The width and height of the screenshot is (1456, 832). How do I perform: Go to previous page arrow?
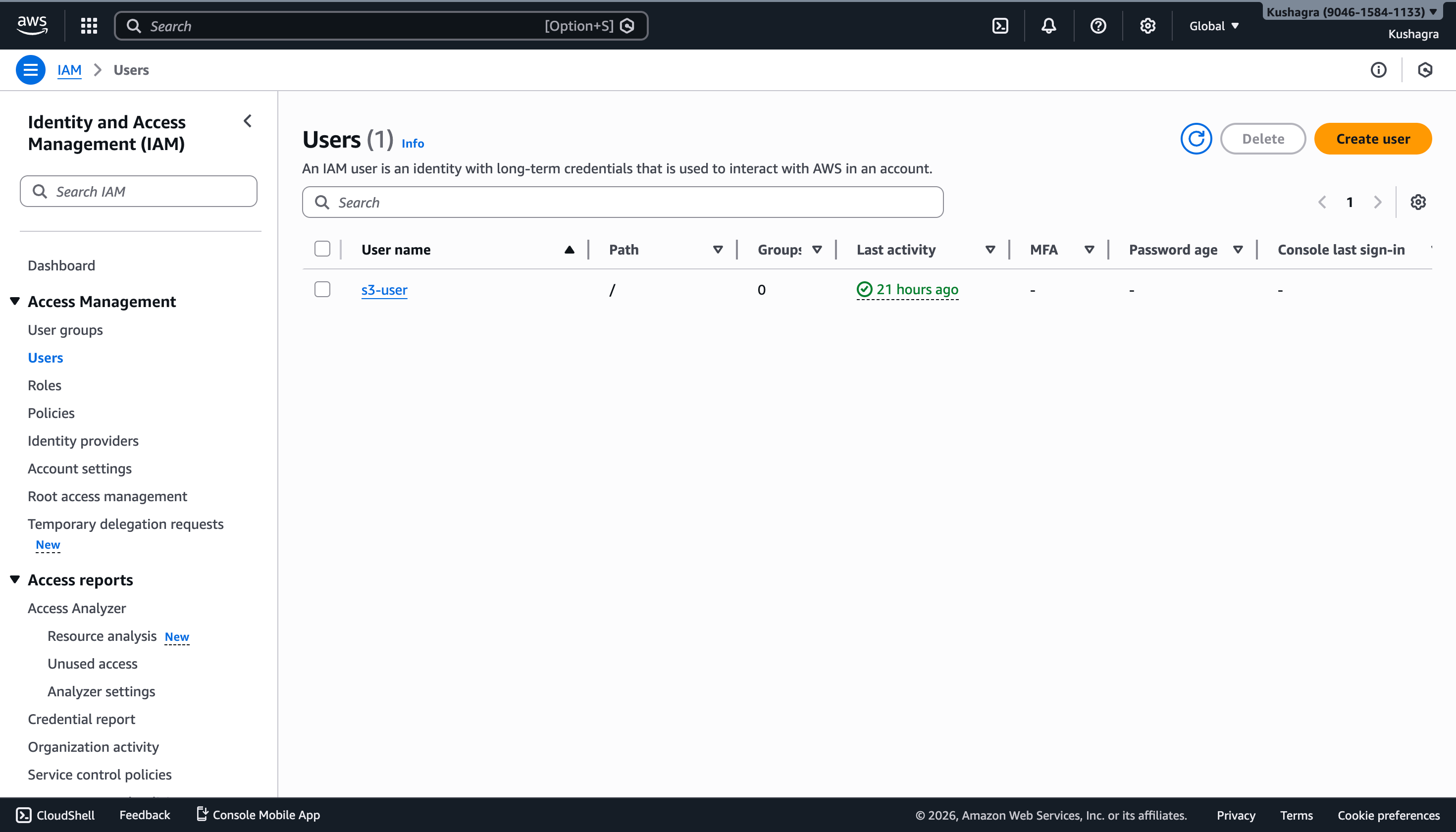1322,202
